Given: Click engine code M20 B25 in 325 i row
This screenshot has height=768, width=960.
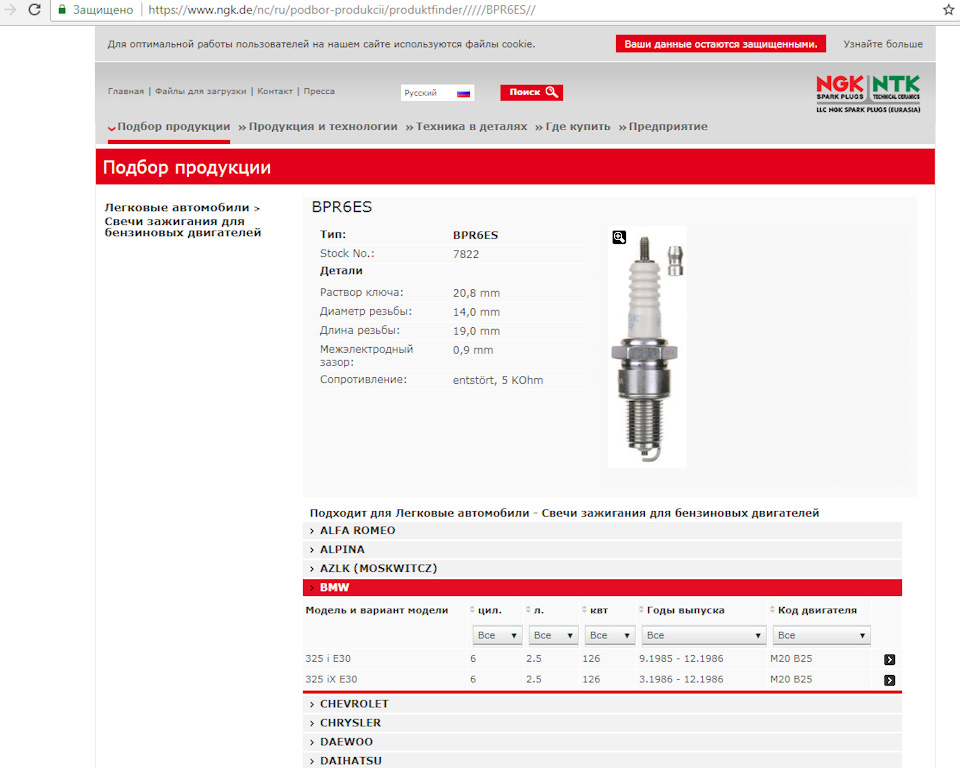Looking at the screenshot, I should 791,659.
